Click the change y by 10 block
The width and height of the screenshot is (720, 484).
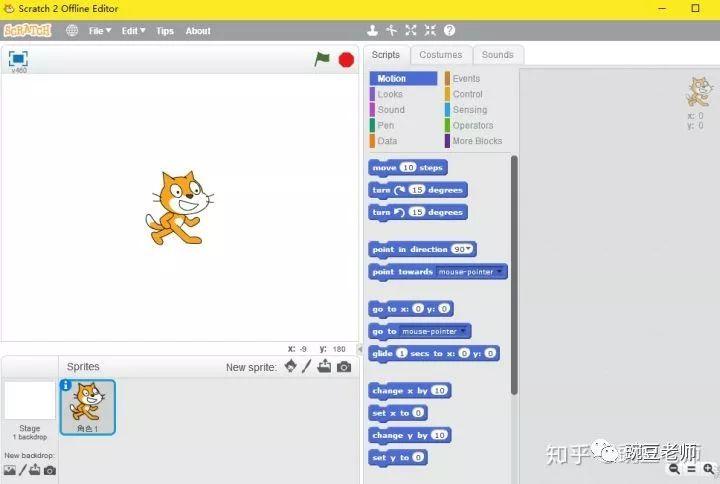pos(410,435)
